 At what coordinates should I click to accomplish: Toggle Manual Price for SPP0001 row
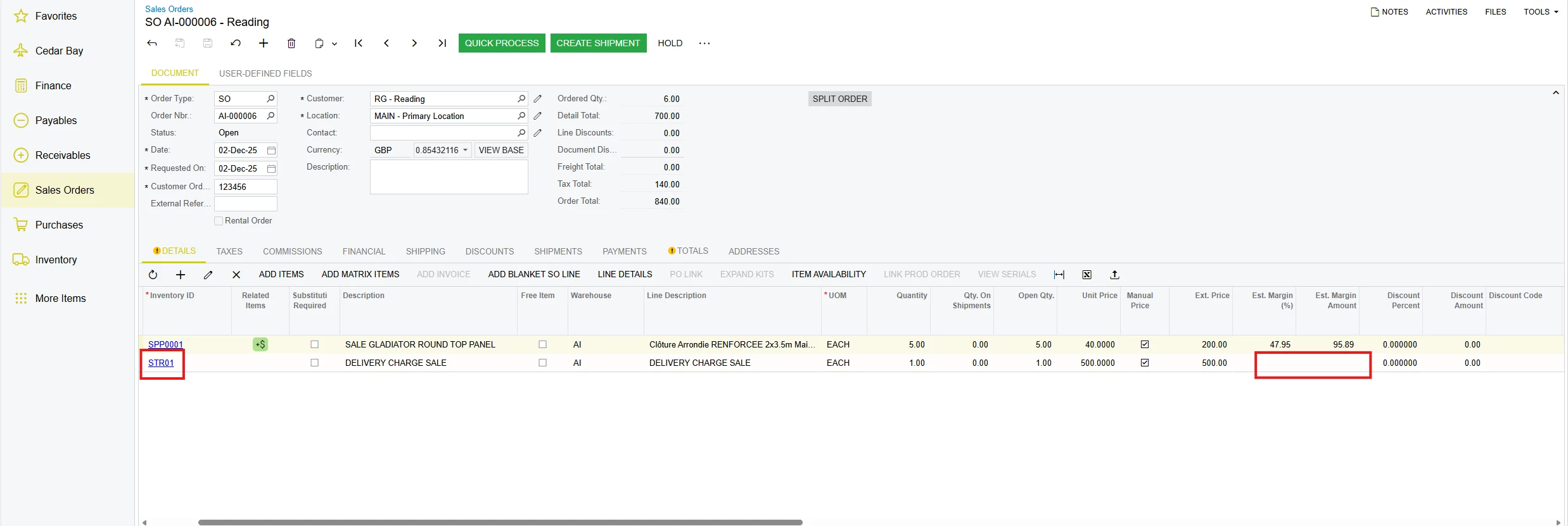coord(1145,344)
